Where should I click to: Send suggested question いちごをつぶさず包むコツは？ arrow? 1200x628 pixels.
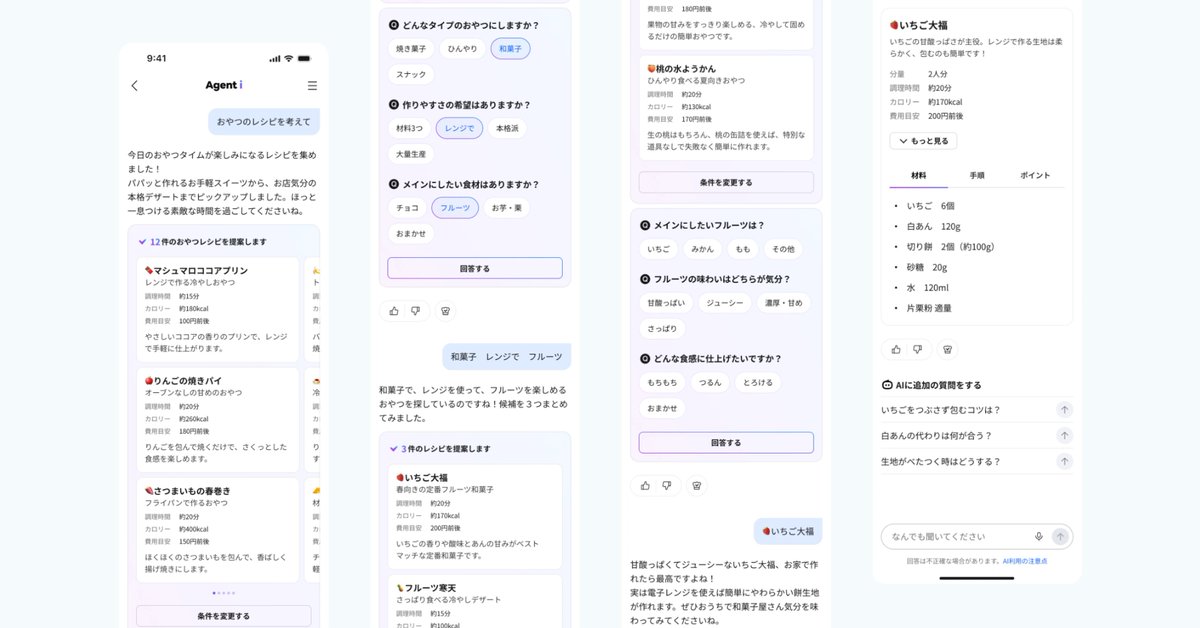click(1064, 410)
